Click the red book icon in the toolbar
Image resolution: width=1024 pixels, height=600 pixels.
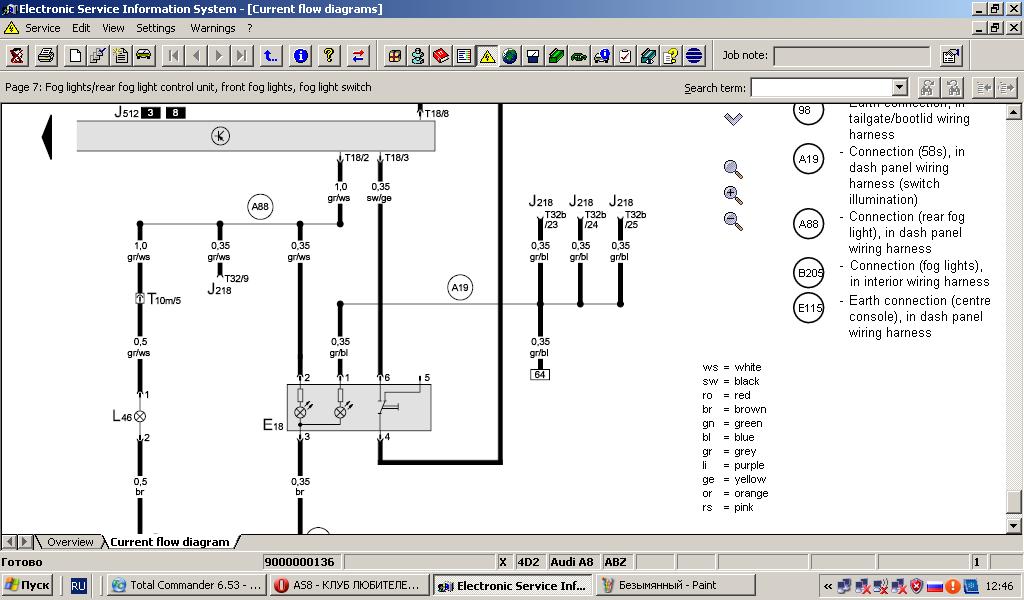pos(441,56)
